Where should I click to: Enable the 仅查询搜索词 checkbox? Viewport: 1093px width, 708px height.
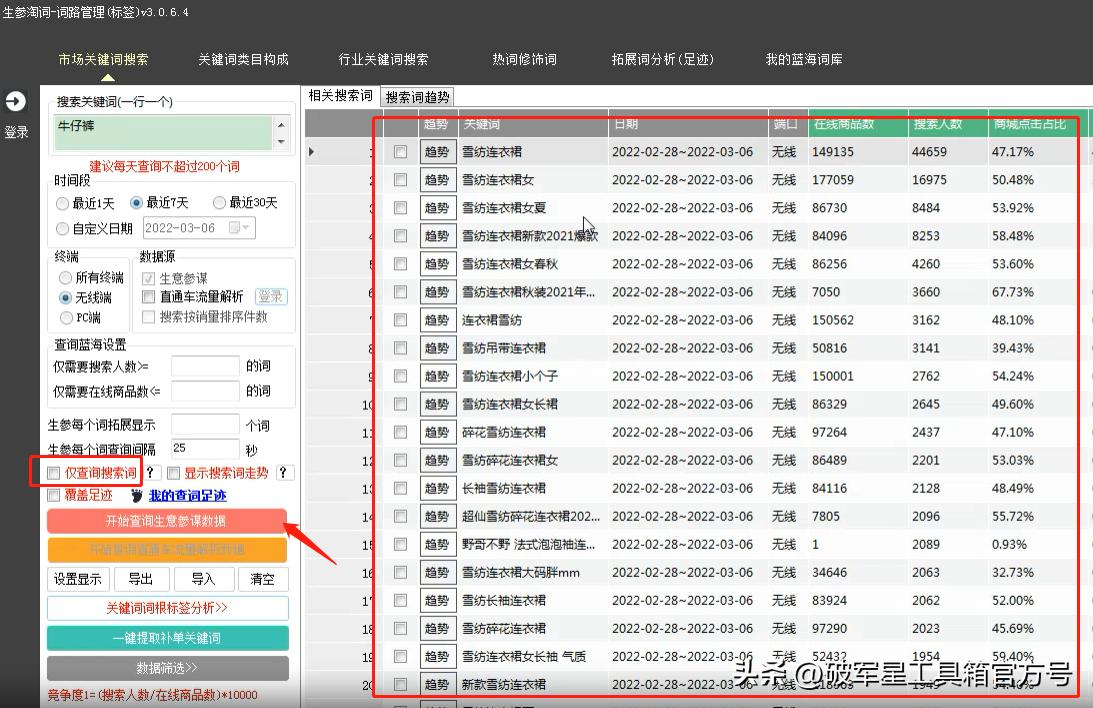55,472
